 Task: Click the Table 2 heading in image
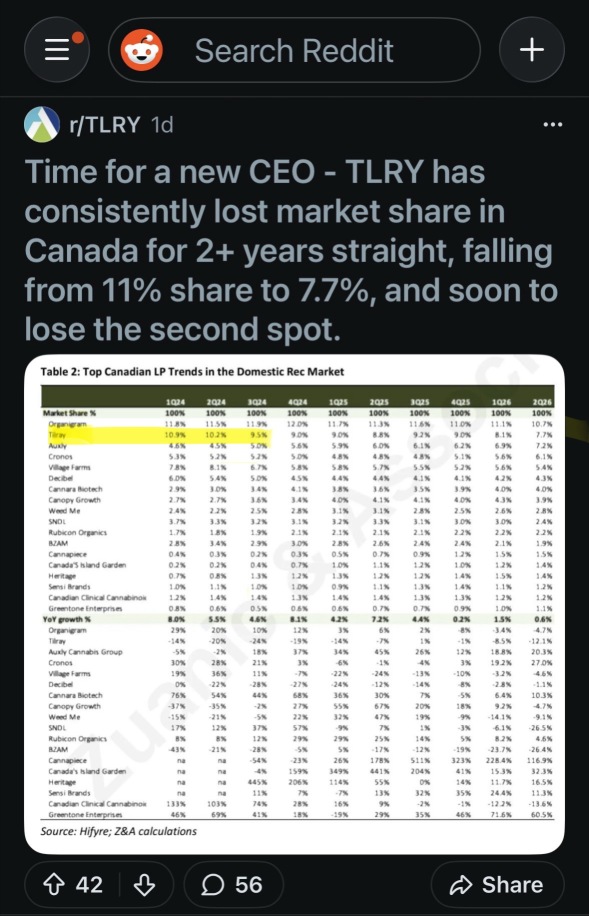[x=192, y=372]
